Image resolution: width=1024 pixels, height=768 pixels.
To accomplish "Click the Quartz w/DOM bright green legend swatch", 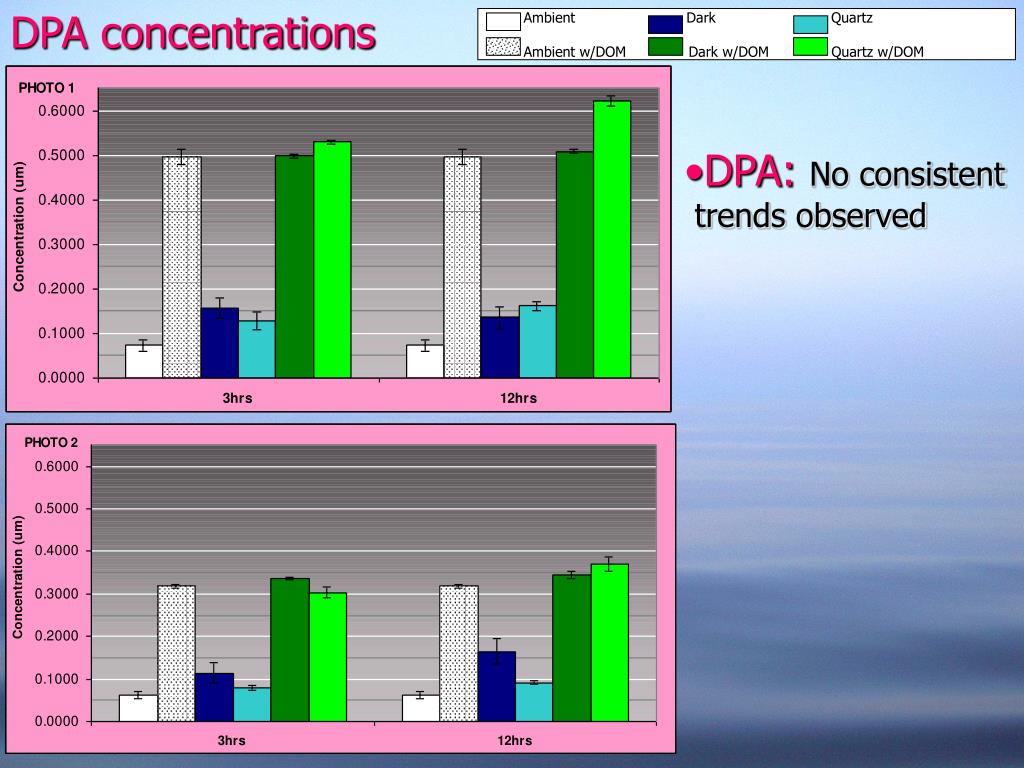I will [810, 47].
